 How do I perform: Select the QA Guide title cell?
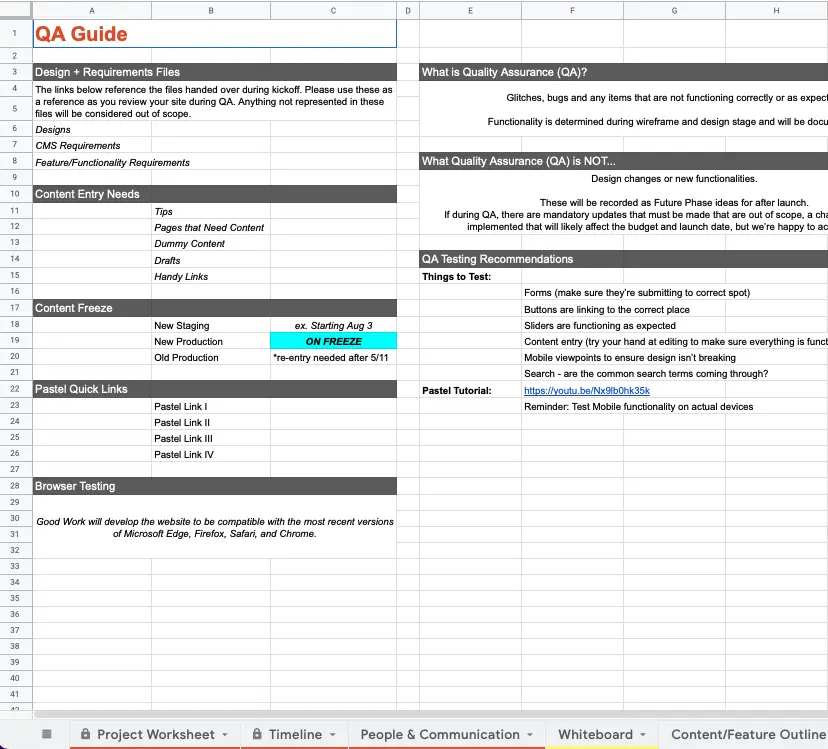coord(215,34)
